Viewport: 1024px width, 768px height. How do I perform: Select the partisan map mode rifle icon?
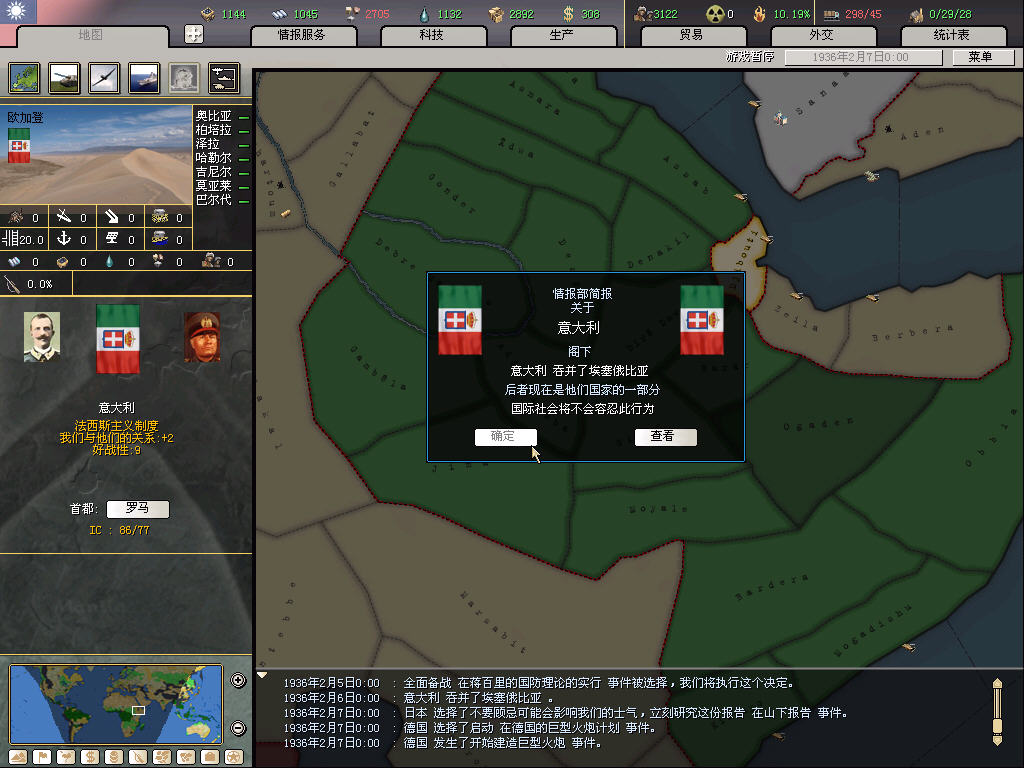click(x=138, y=757)
